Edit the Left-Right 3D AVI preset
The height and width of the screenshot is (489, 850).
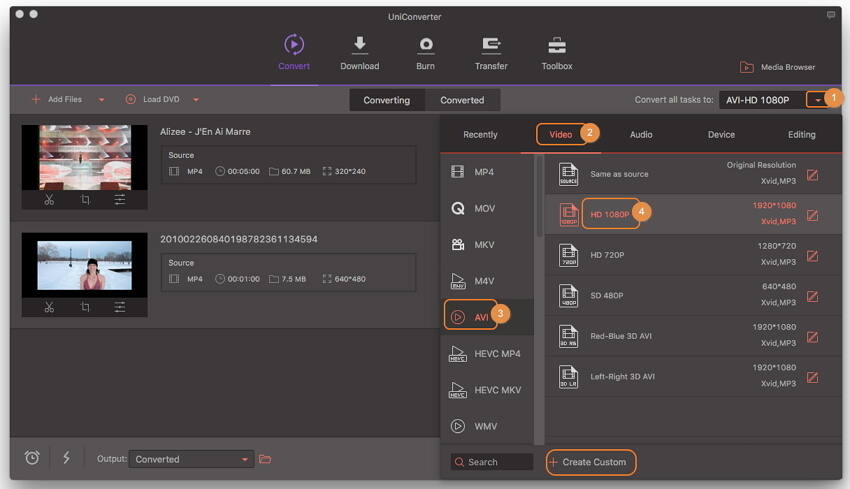click(812, 377)
